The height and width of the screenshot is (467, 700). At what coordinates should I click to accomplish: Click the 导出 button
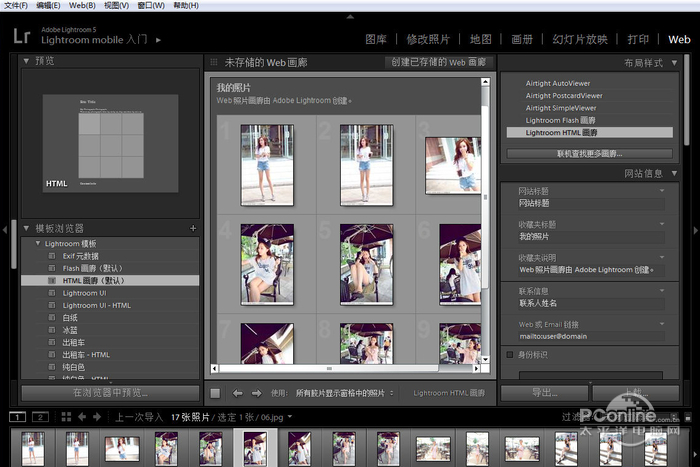[543, 393]
